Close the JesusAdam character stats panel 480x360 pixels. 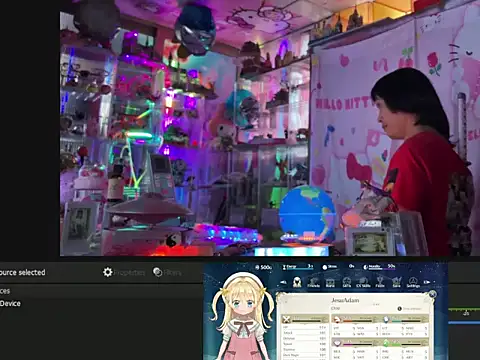click(432, 294)
